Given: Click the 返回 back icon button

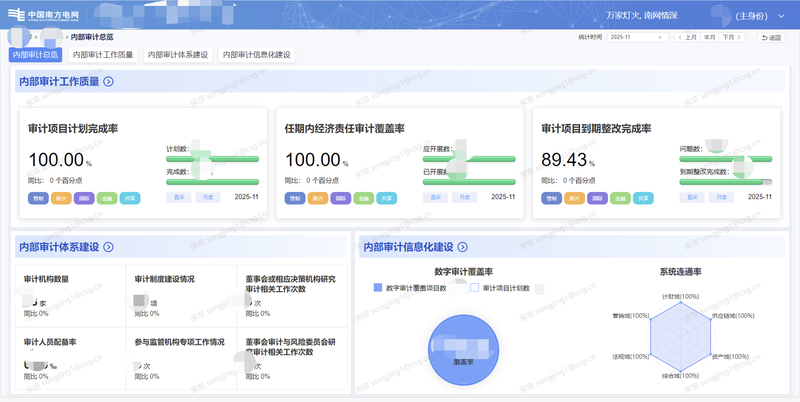Looking at the screenshot, I should [770, 37].
